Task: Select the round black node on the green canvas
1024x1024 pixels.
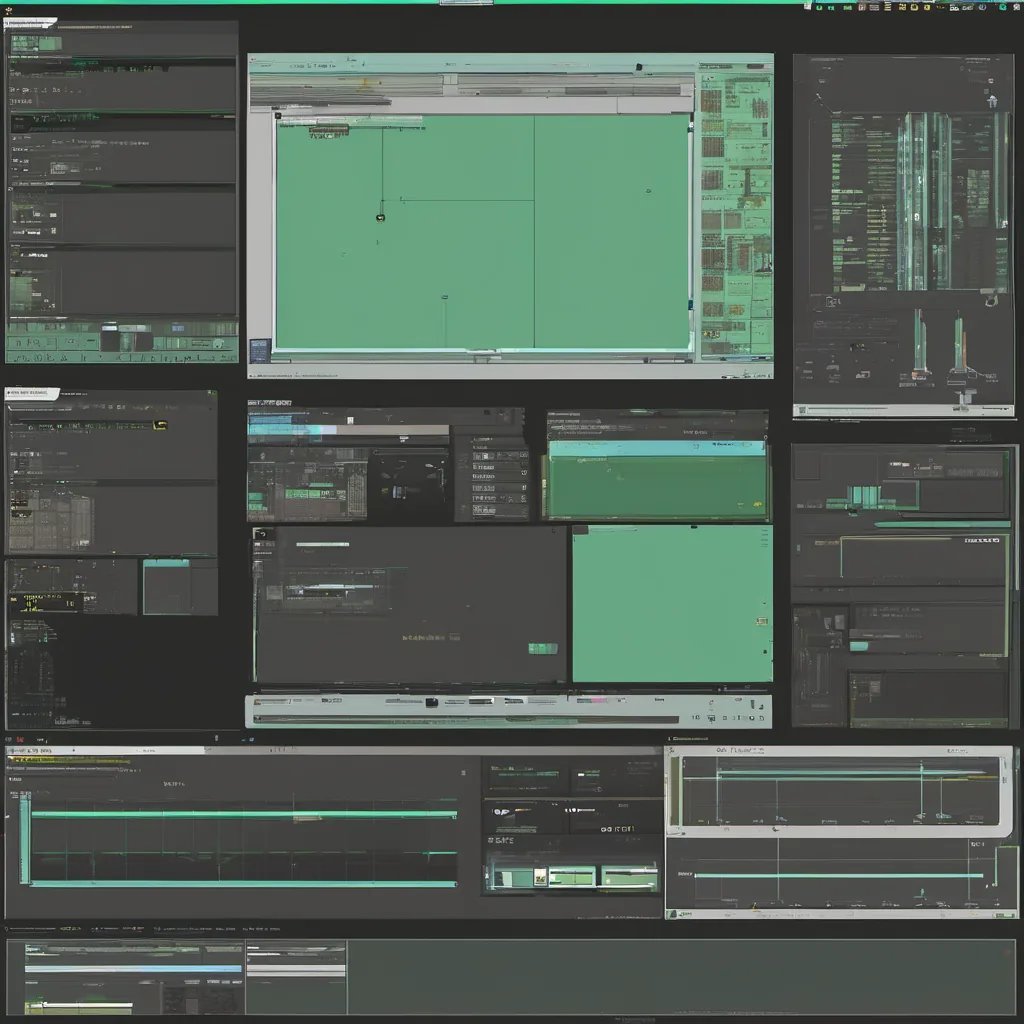Action: tap(380, 217)
